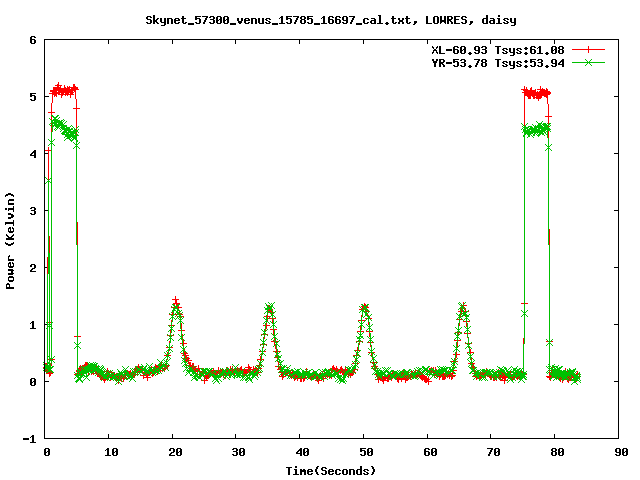Click the Power (Kelvin) y-axis label
This screenshot has width=640, height=480.
[11, 240]
